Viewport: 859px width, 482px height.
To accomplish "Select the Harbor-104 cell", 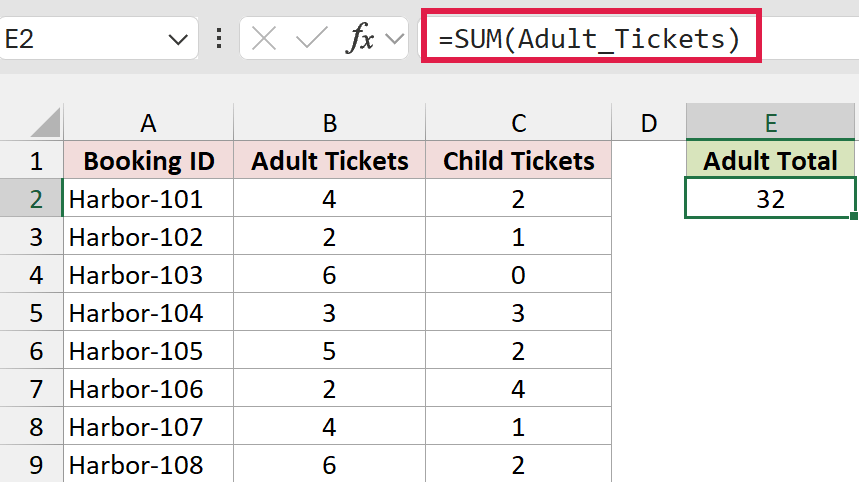I will 148,312.
